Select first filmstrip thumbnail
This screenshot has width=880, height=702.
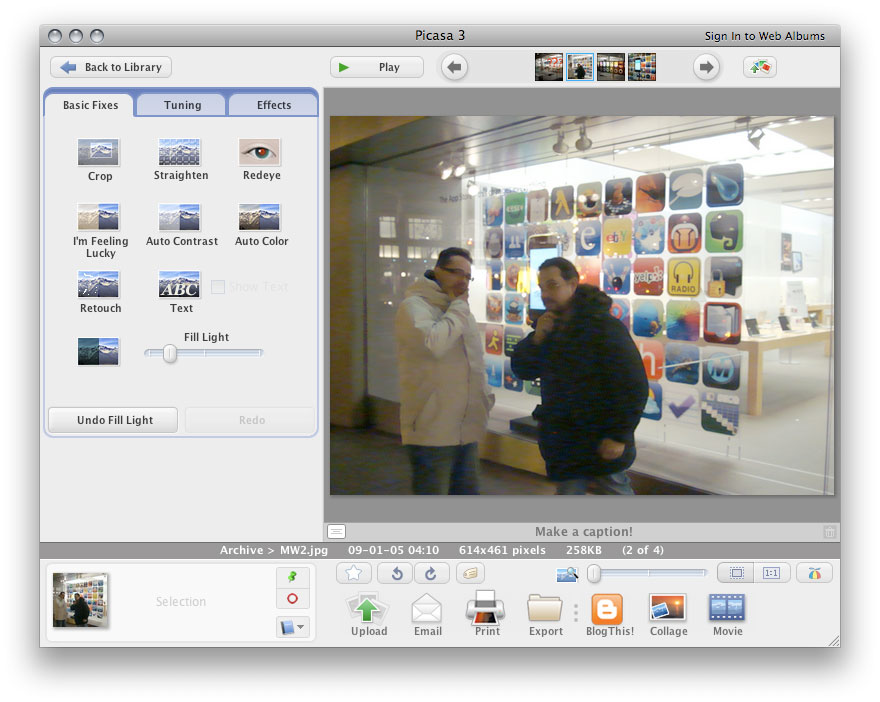(x=548, y=67)
